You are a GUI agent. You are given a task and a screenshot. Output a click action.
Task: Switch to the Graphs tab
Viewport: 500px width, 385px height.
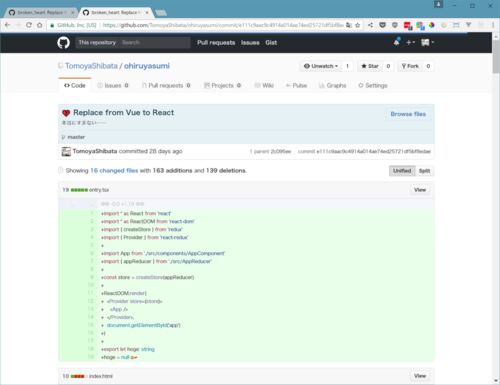333,85
